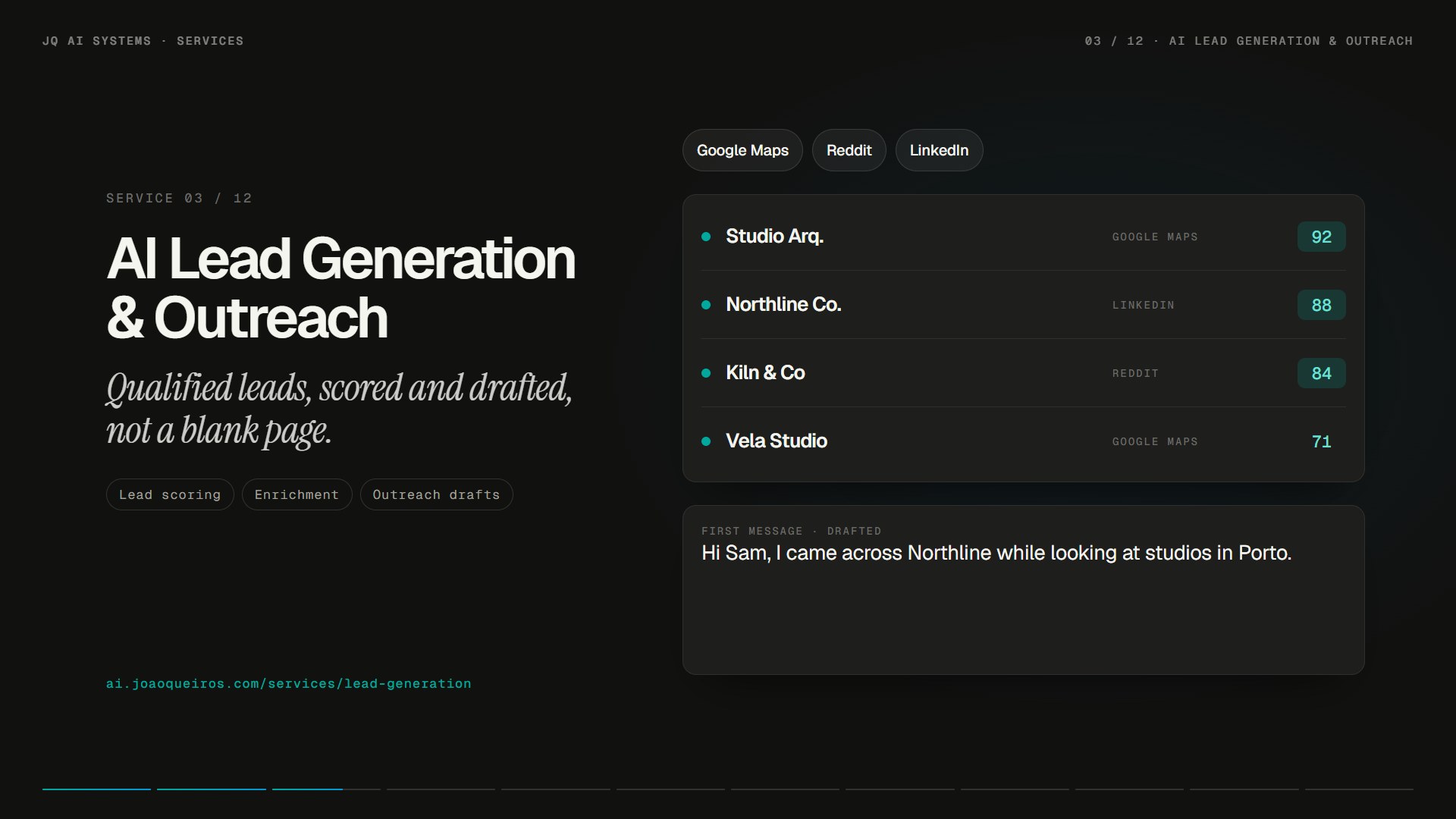1456x819 pixels.
Task: Click the teal dot beside Northline Co.
Action: (x=706, y=305)
